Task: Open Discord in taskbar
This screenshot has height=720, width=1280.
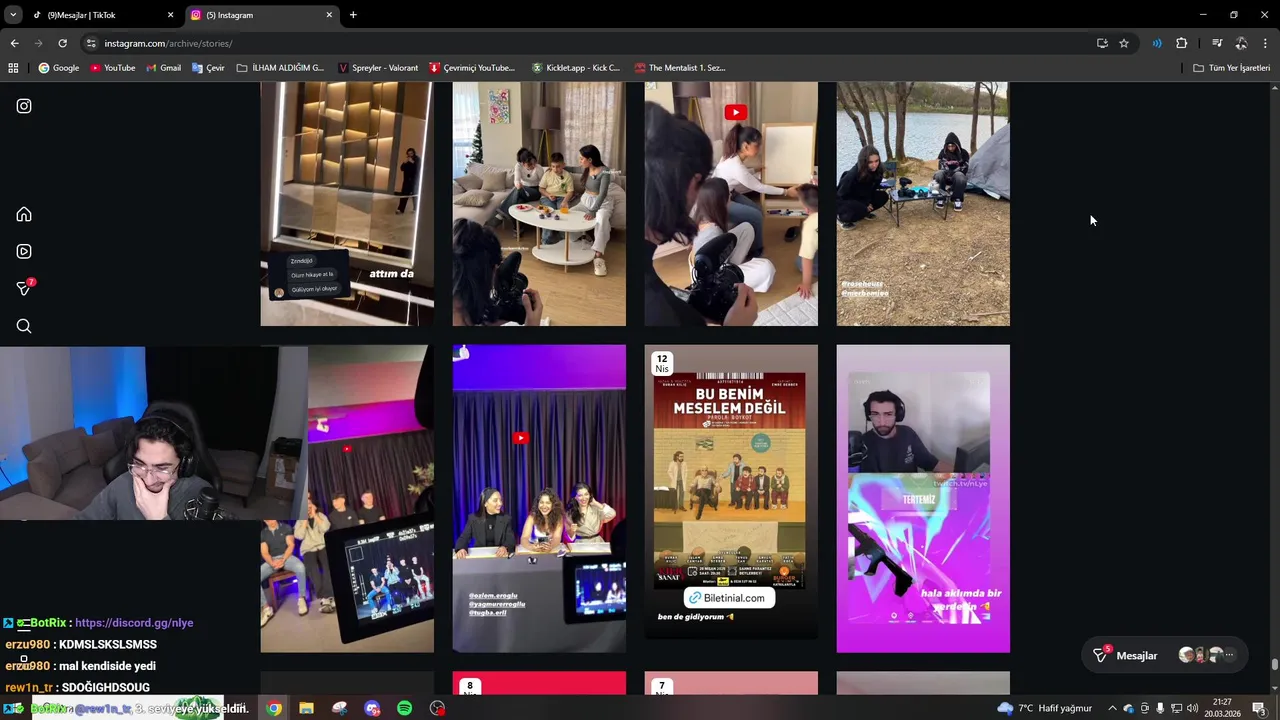Action: coord(372,708)
